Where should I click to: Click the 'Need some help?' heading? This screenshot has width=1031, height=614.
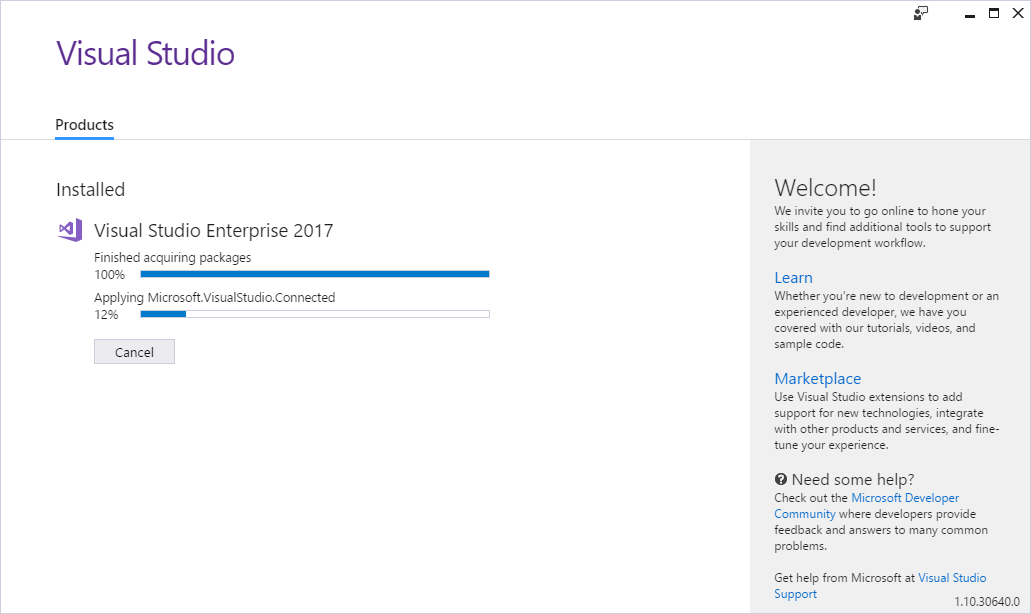pyautogui.click(x=853, y=479)
